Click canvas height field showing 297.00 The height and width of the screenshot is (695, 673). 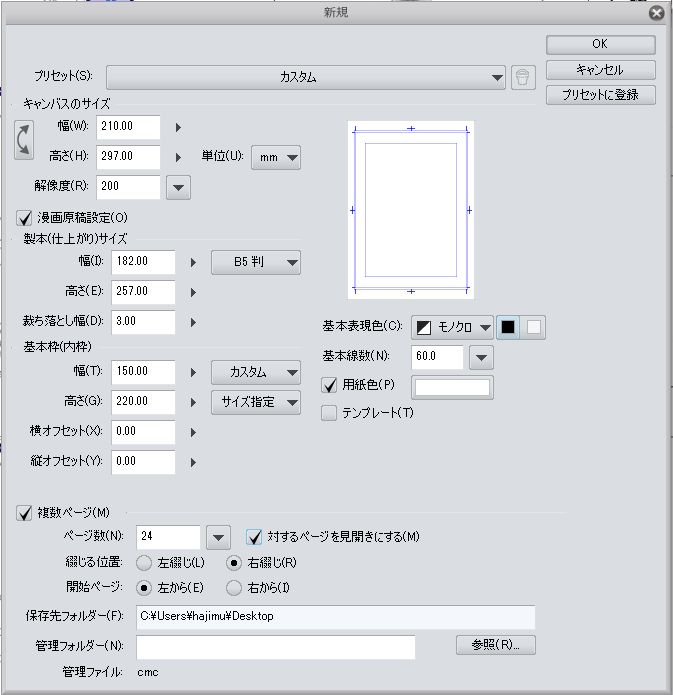point(128,157)
